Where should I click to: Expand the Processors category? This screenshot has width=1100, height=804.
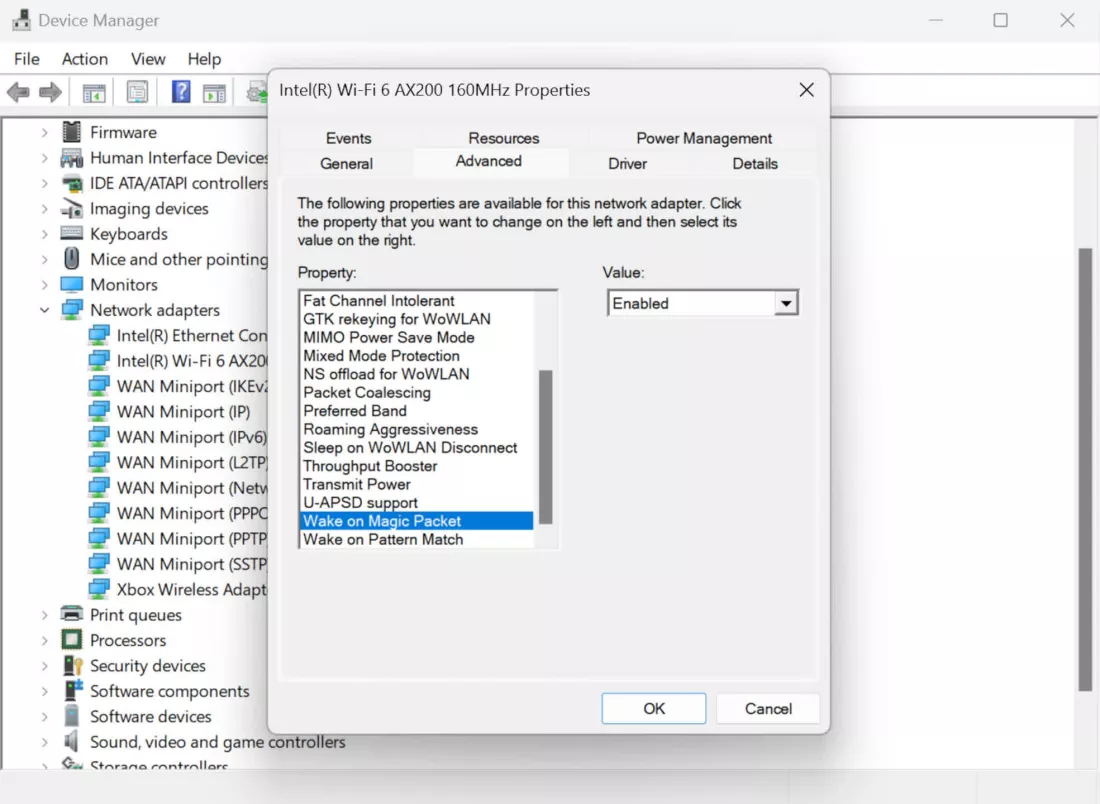pos(44,640)
